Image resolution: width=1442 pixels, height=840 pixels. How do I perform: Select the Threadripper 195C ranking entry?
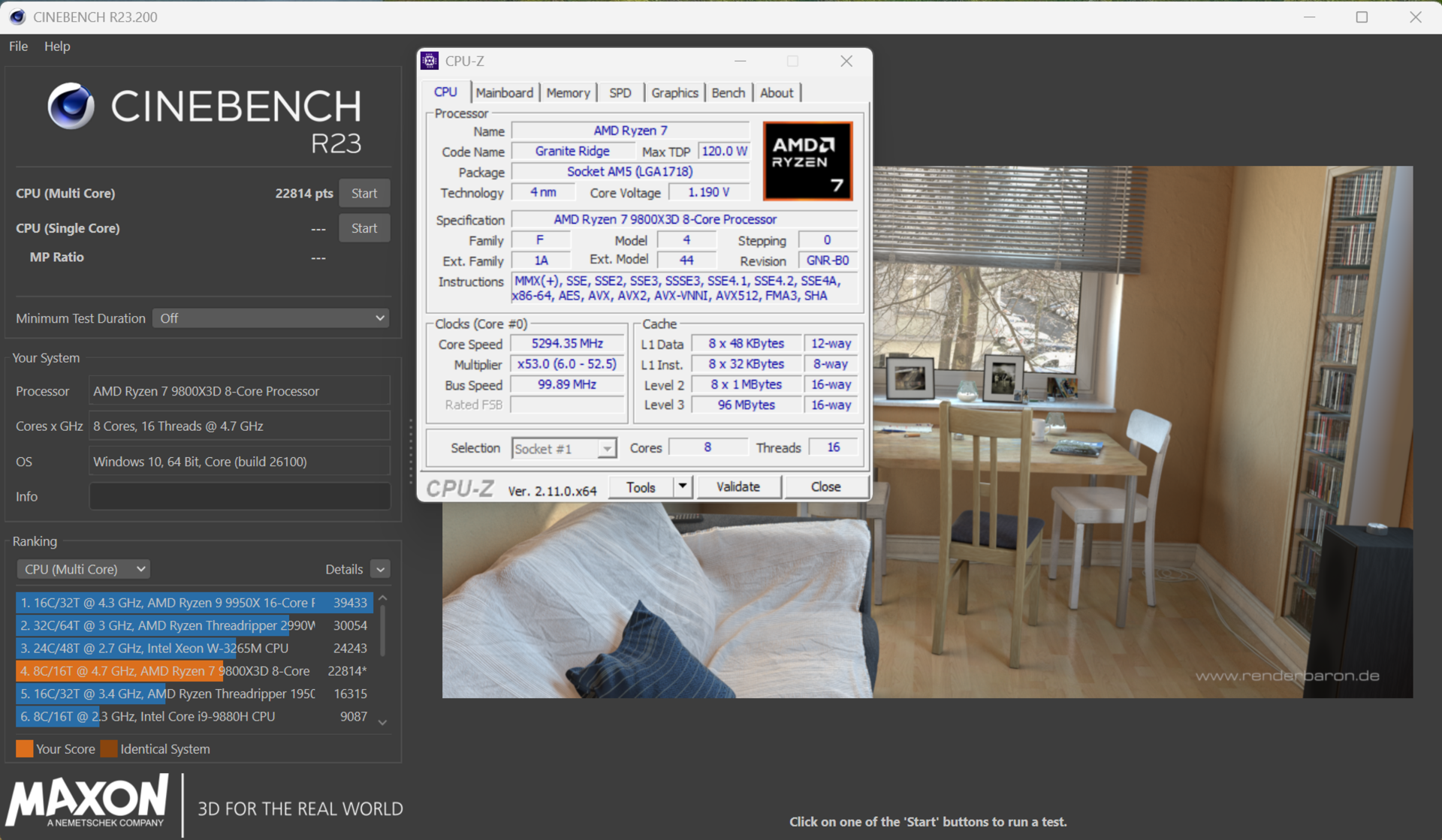pos(195,694)
